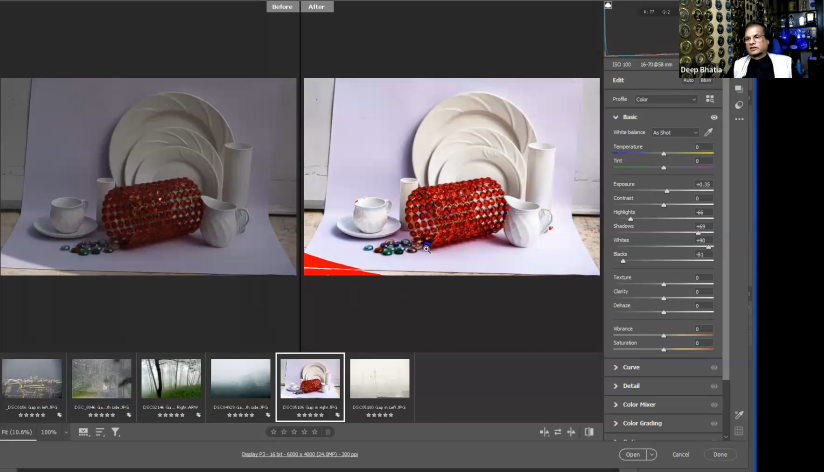
Task: Open the White balance As Shot dropdown
Action: pyautogui.click(x=675, y=132)
